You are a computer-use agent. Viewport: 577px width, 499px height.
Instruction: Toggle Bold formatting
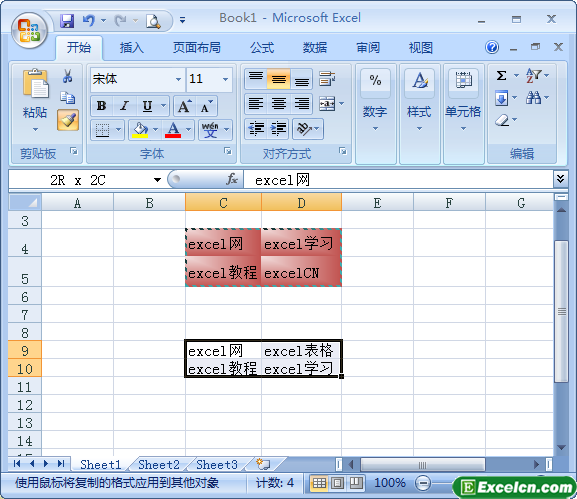click(102, 106)
